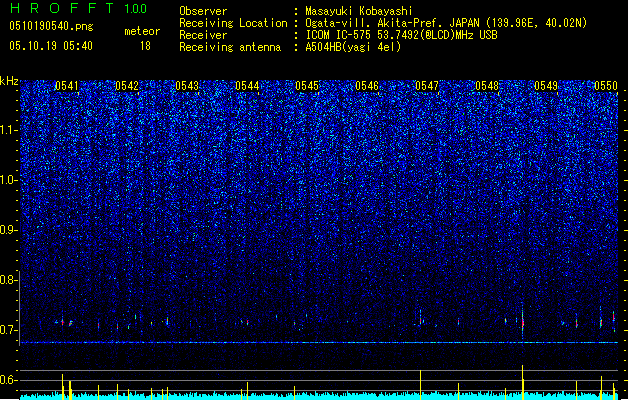Click the 0547 time marker
Image resolution: width=629 pixels, height=400 pixels.
[x=427, y=86]
